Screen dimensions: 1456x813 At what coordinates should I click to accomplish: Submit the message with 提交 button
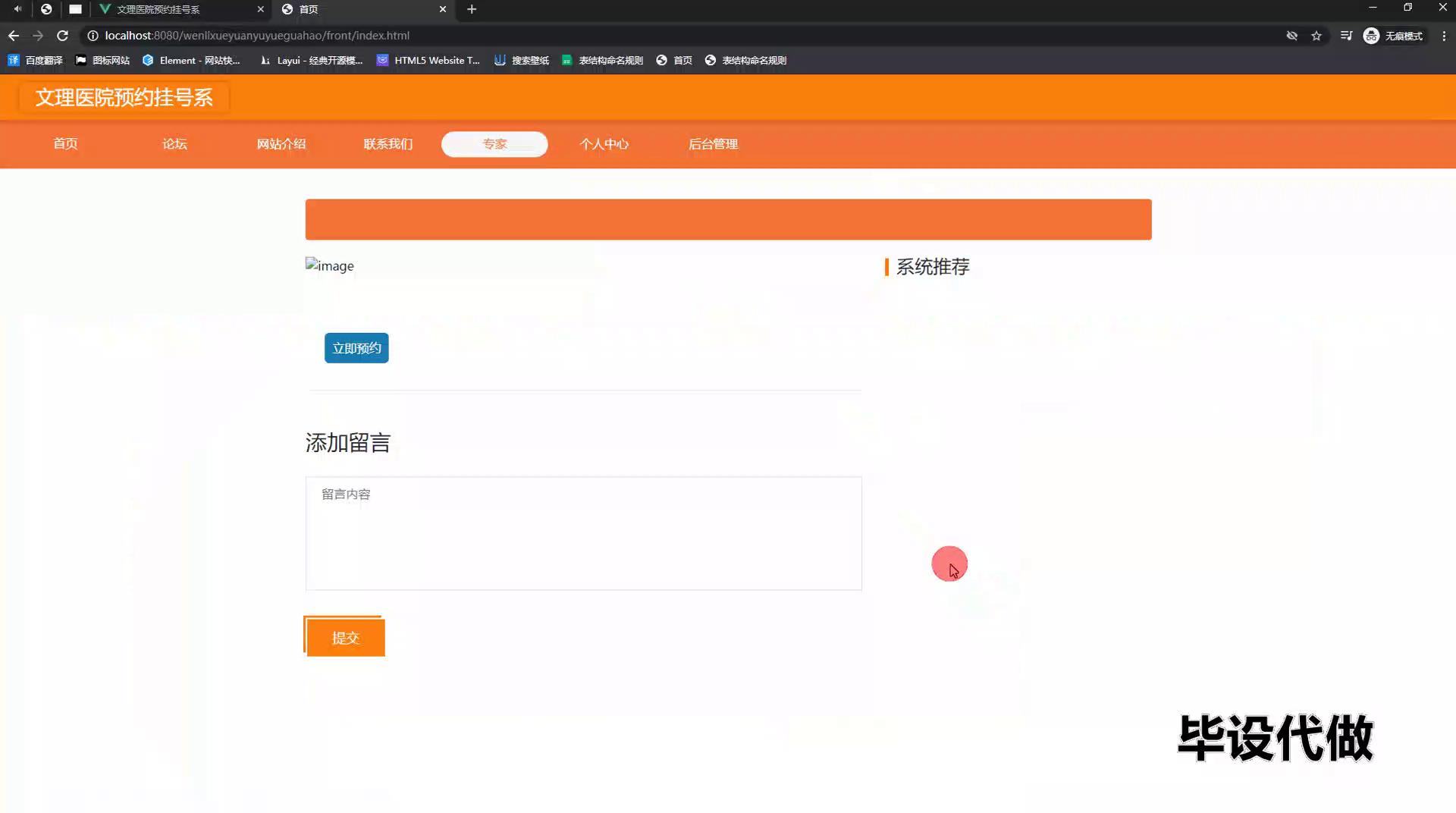(345, 638)
